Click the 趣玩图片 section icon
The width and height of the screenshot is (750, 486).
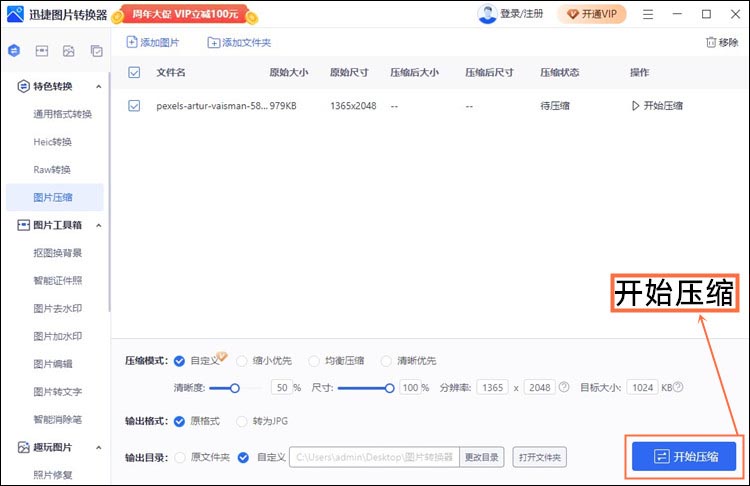click(23, 448)
